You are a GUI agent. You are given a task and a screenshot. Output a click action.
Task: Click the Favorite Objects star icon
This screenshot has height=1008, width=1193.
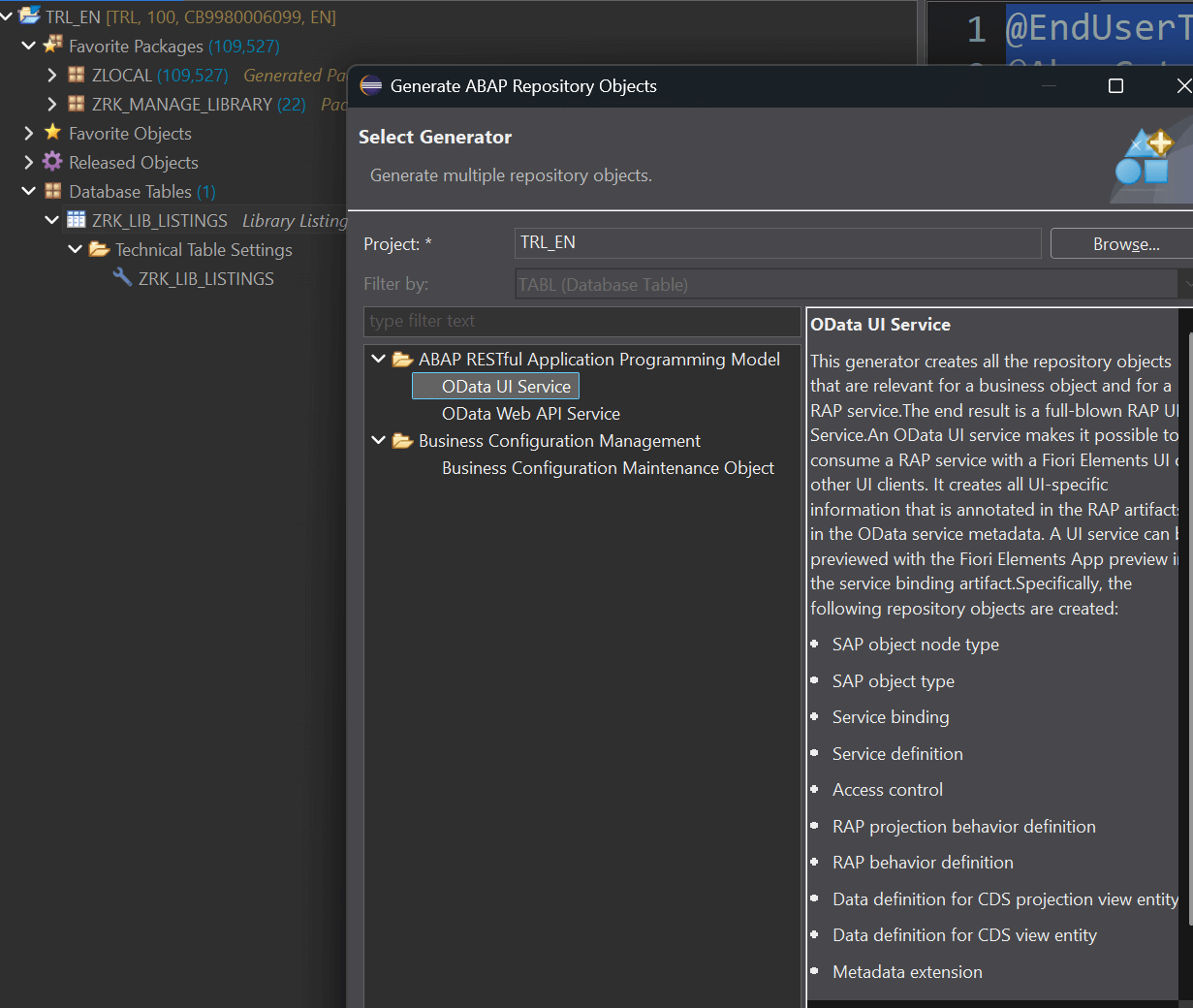pyautogui.click(x=52, y=133)
